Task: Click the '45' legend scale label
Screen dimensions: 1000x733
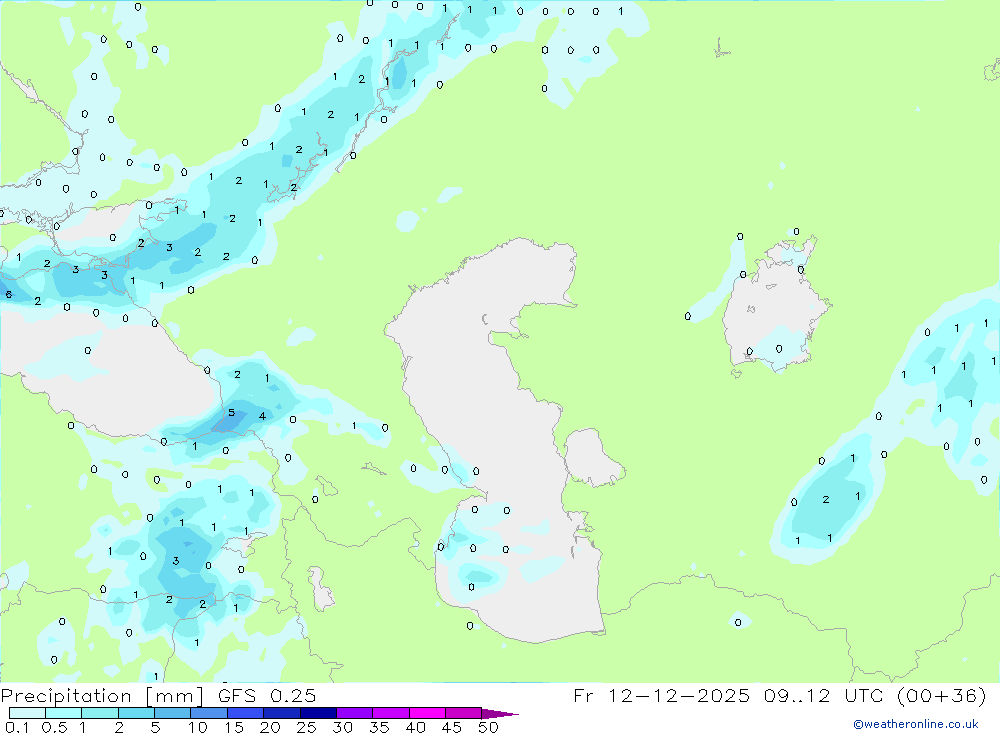Action: (452, 727)
